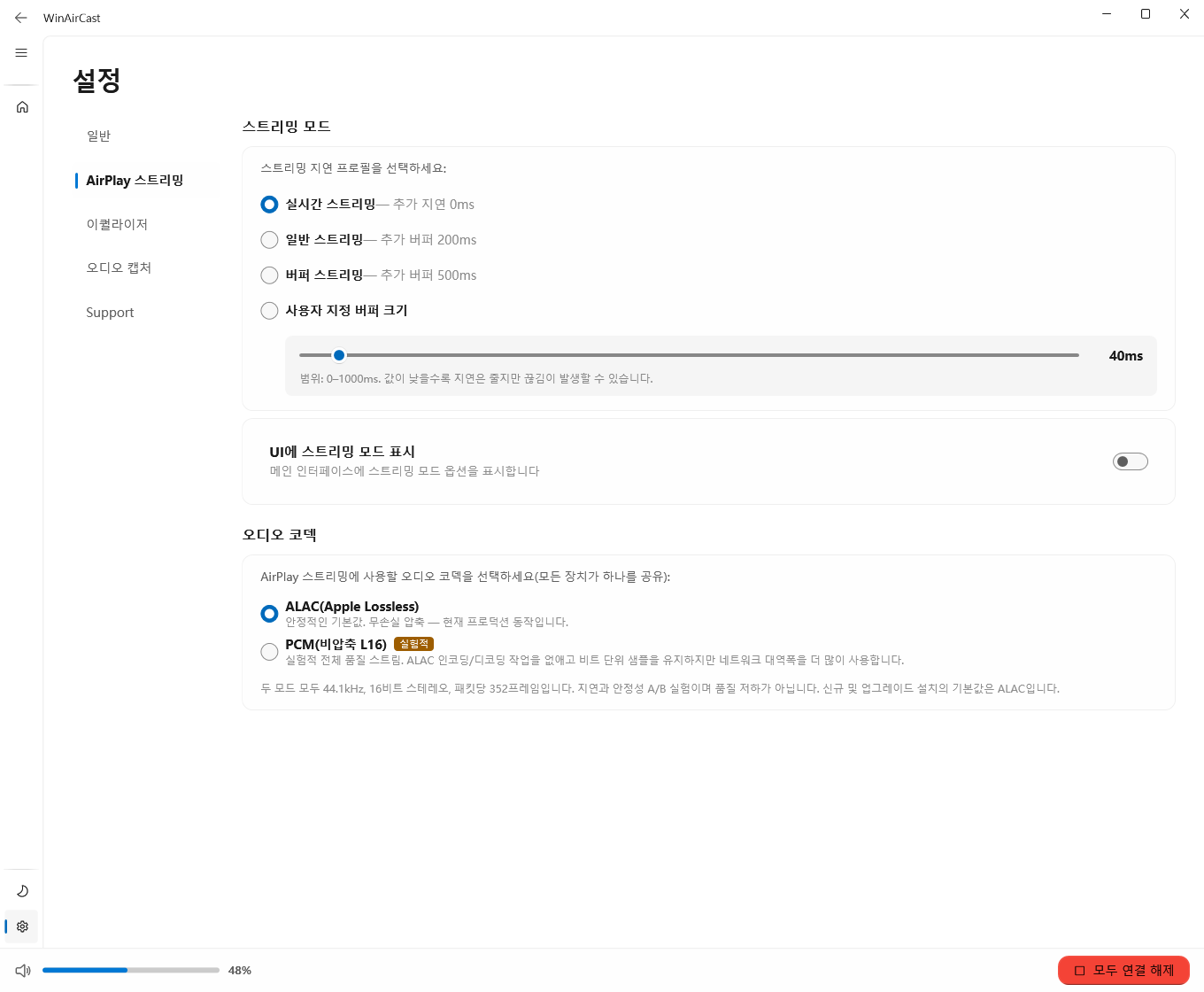Open settings via the gear icon
Screen dimensions: 1204x992
coord(22,926)
